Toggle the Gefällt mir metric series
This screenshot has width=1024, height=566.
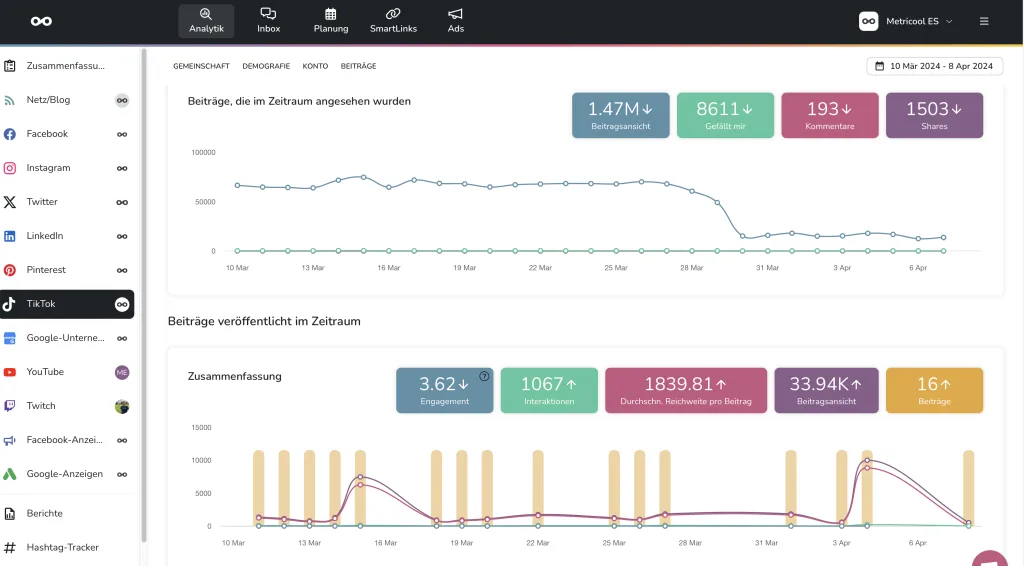(x=724, y=115)
